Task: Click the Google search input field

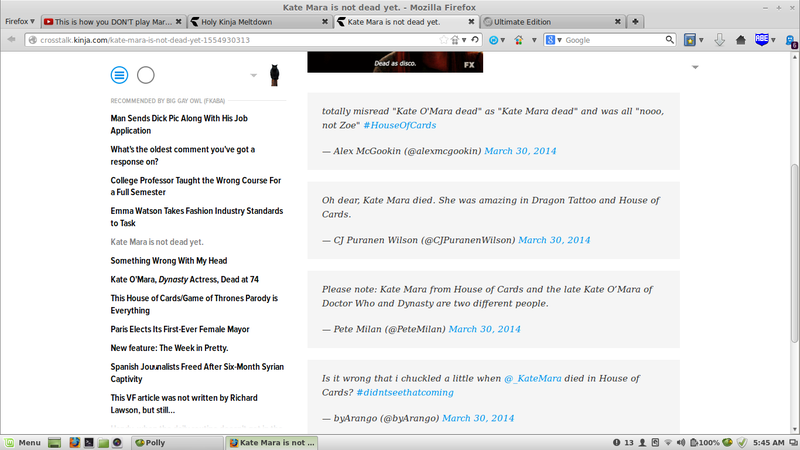Action: pos(613,40)
